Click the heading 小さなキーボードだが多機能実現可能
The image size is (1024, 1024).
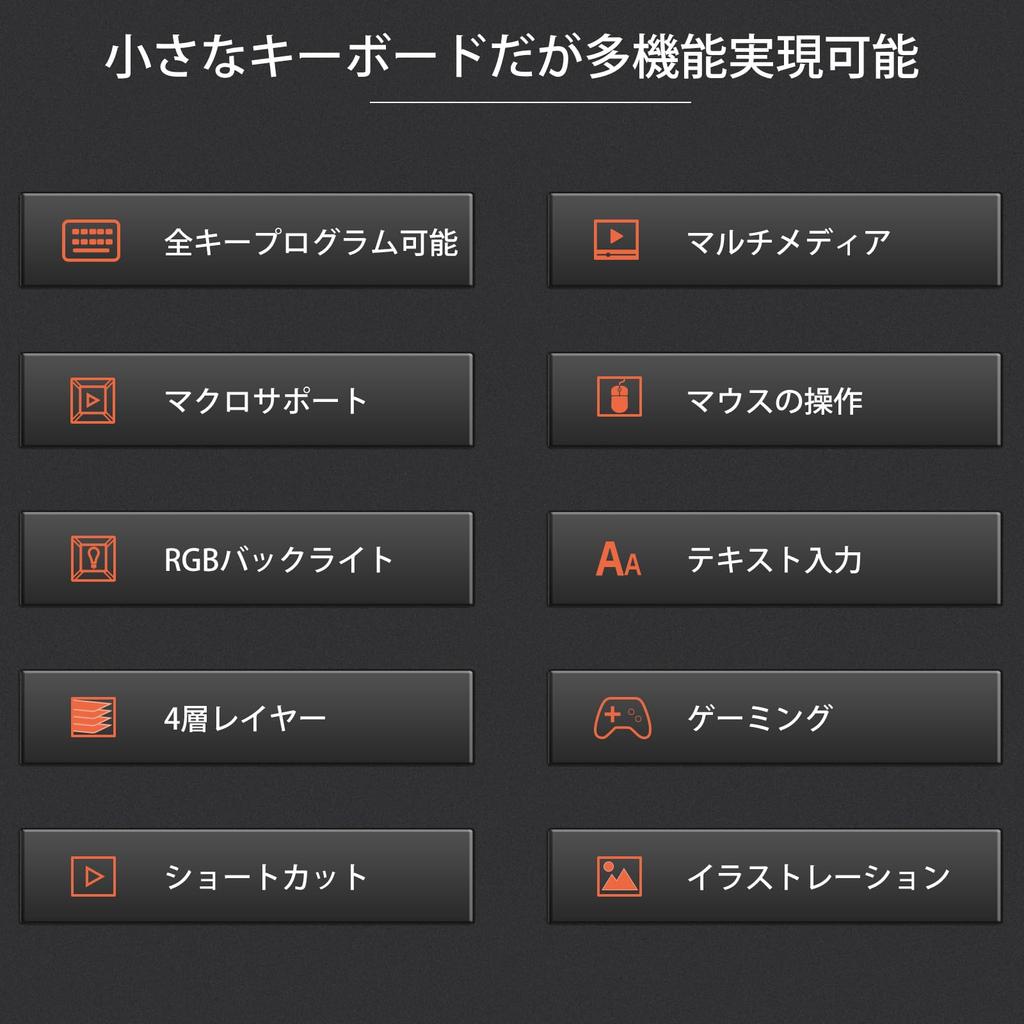click(512, 58)
